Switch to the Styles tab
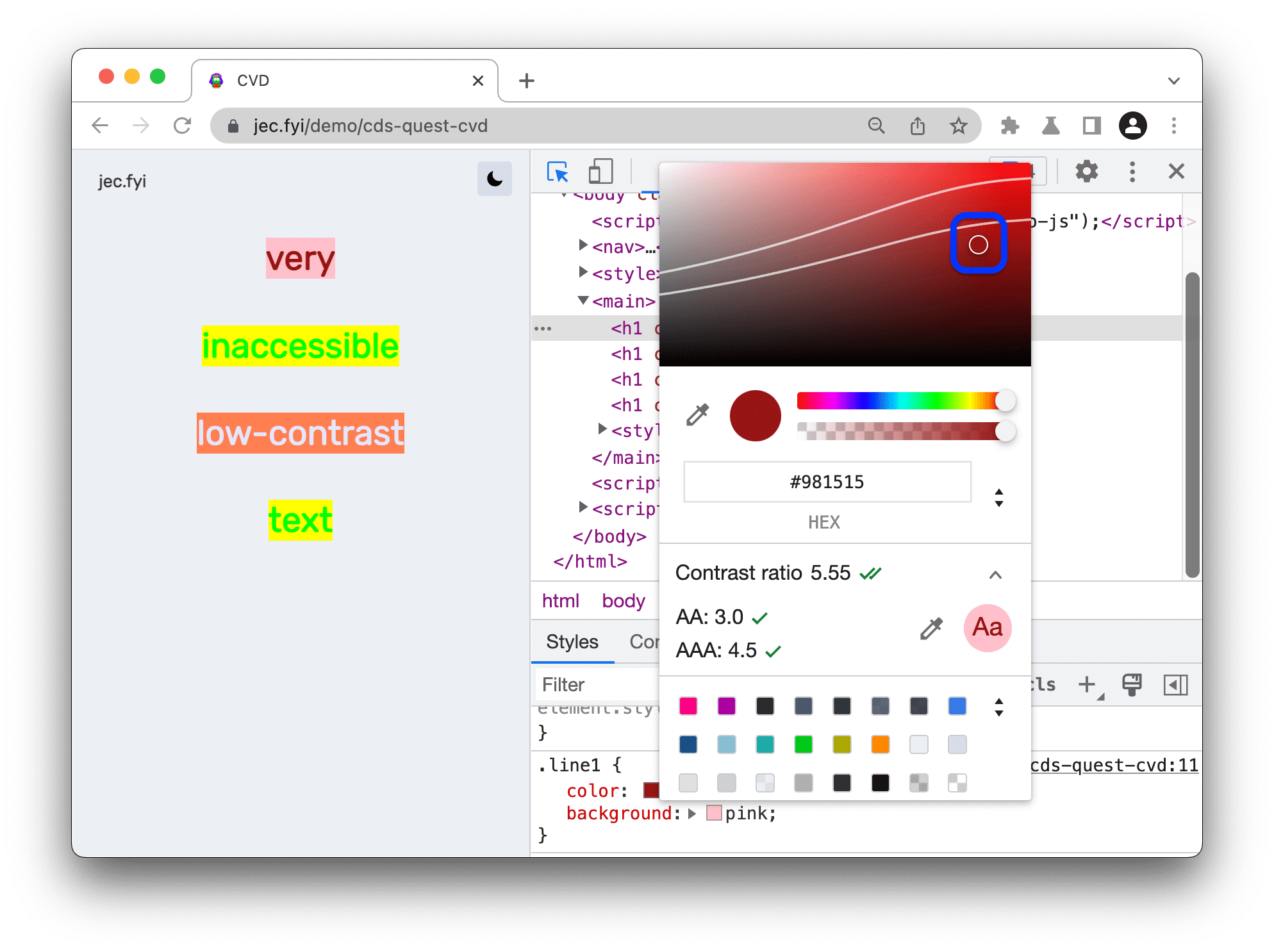Image resolution: width=1274 pixels, height=952 pixels. point(571,641)
